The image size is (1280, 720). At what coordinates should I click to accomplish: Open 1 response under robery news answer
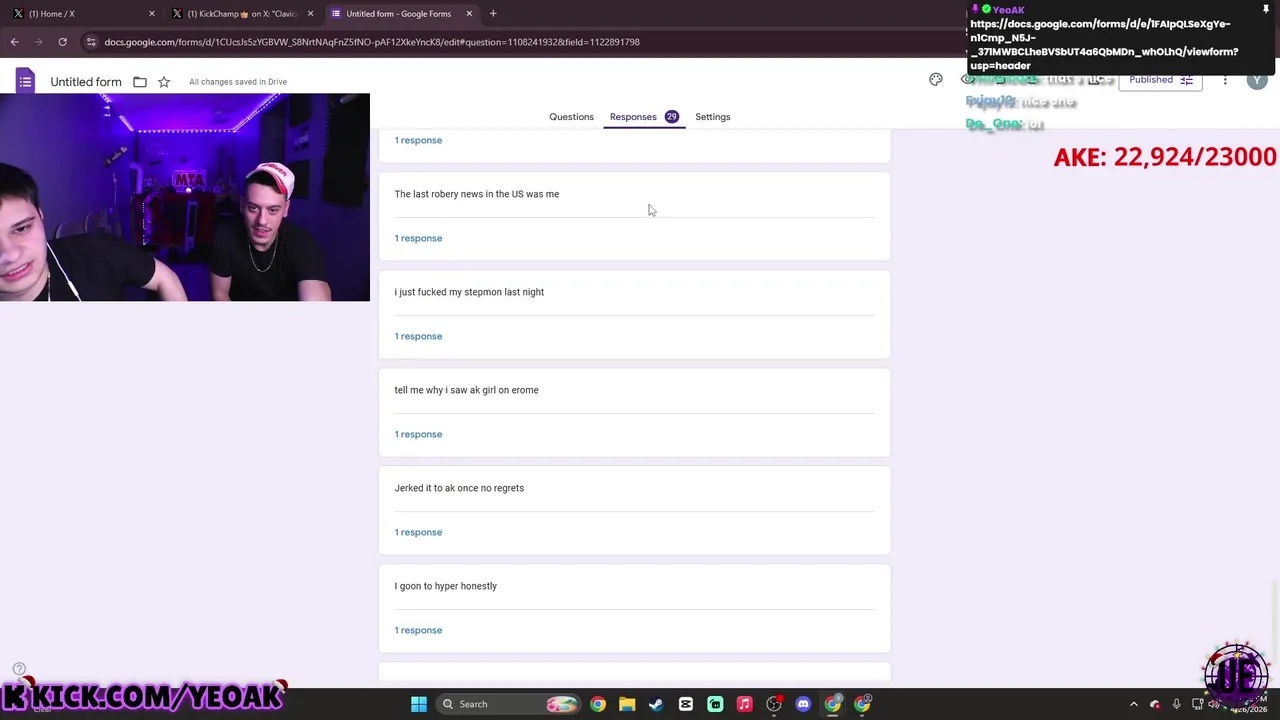(x=418, y=238)
